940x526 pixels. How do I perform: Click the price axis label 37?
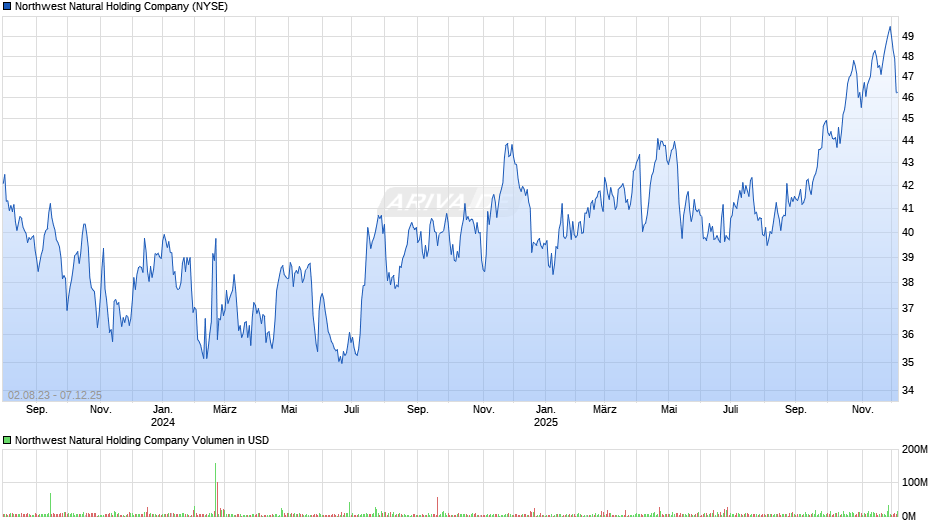[908, 308]
